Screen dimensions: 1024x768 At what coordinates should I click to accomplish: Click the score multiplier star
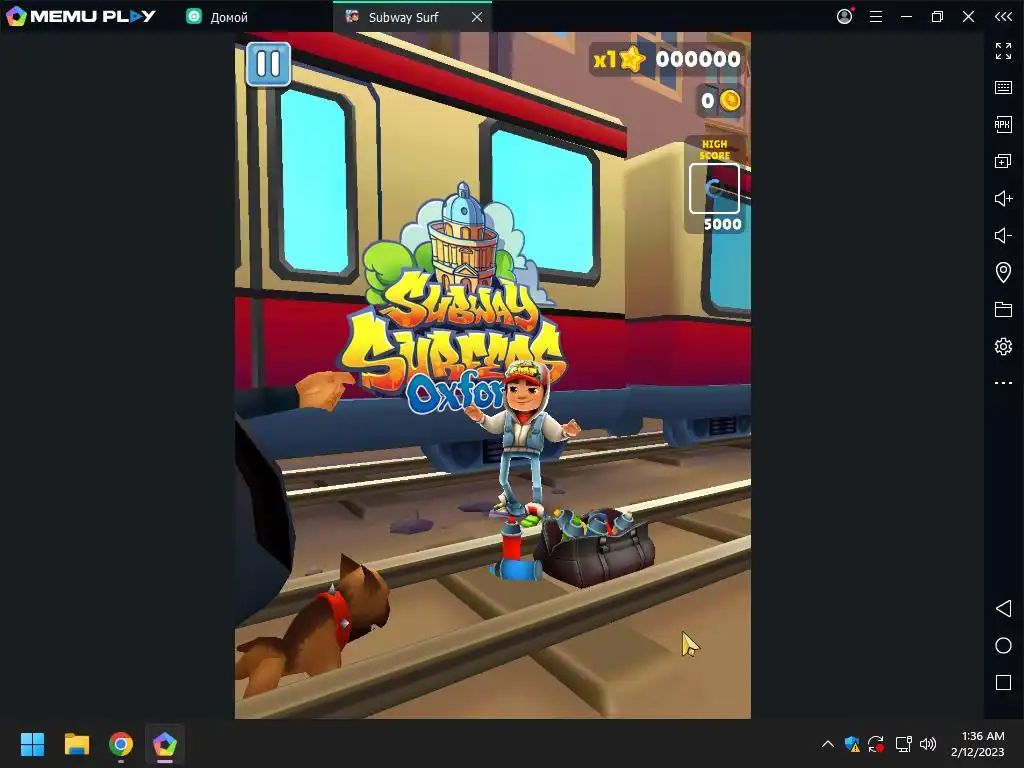[632, 59]
